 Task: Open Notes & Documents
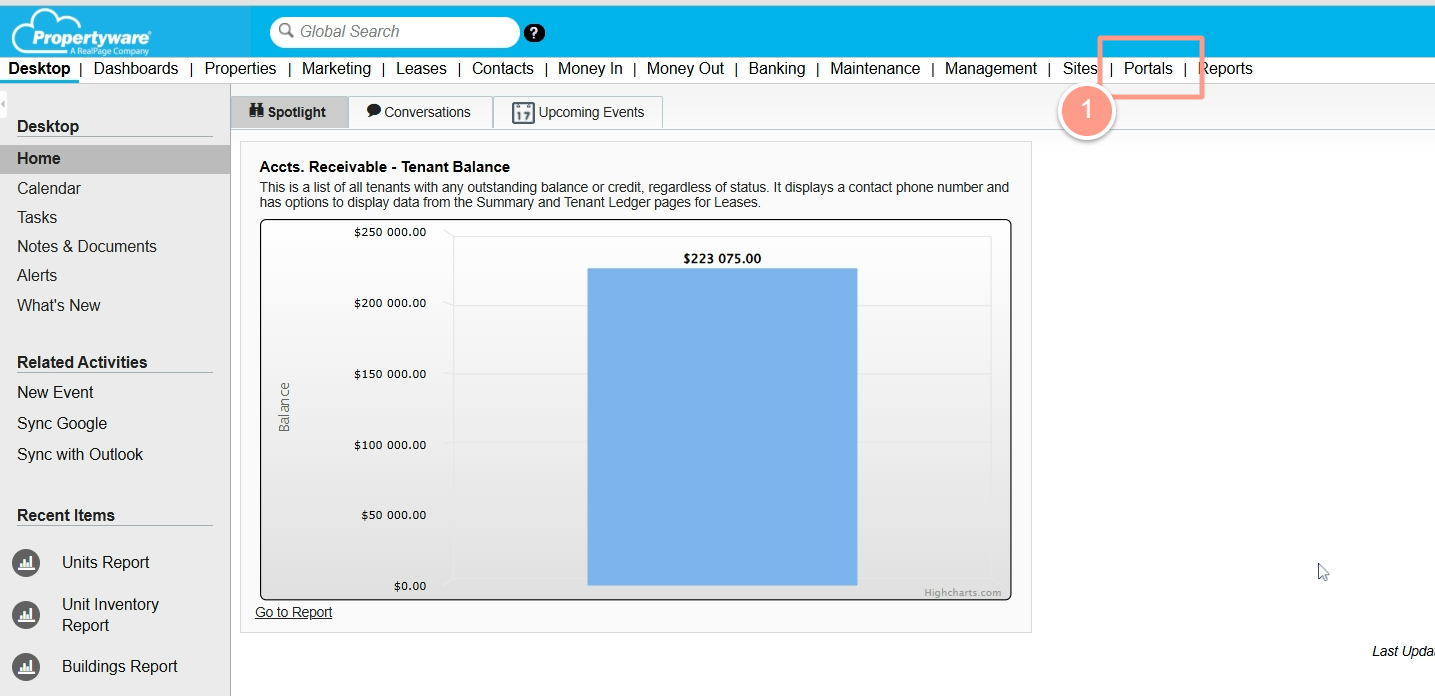coord(87,246)
